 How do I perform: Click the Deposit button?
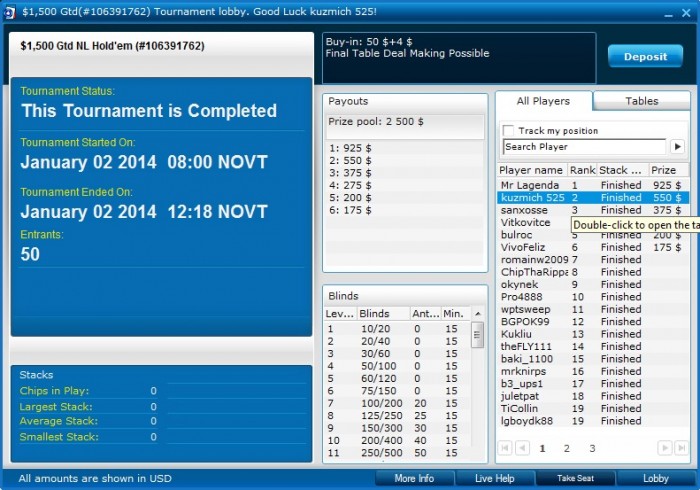coord(645,57)
